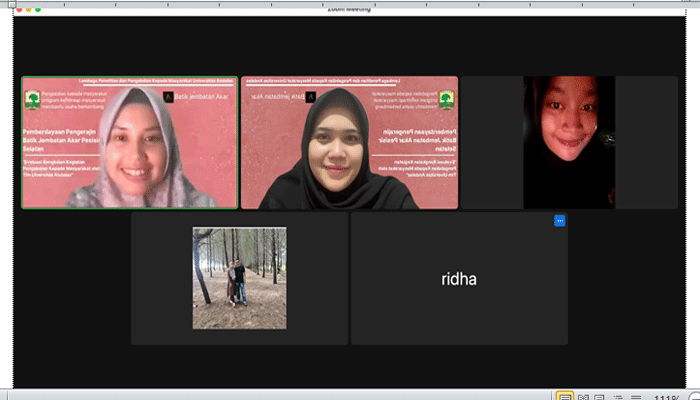Open the more options button on ridha's tile
Image resolution: width=700 pixels, height=400 pixels.
tap(559, 221)
